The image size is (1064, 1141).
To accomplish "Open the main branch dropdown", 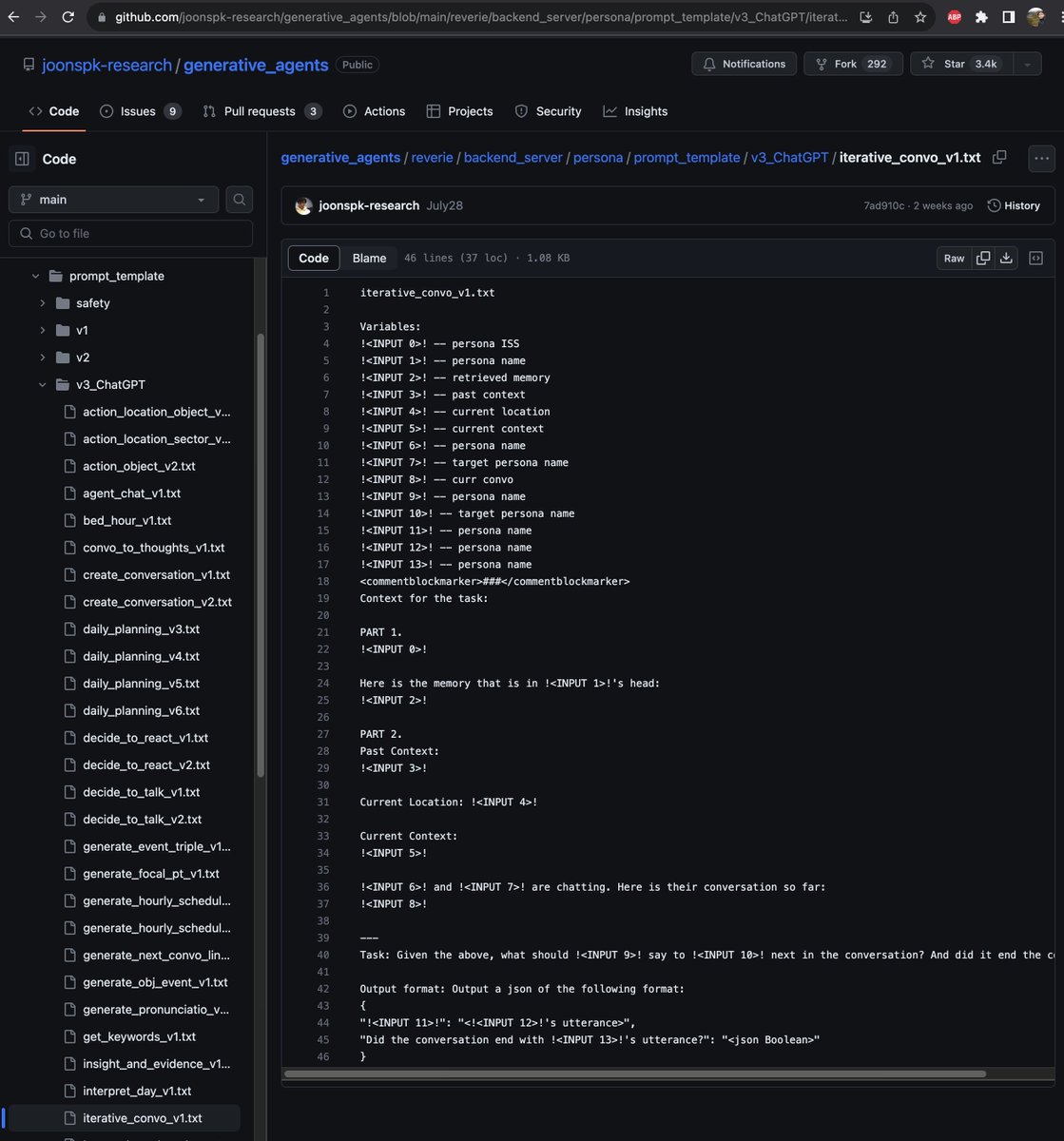I will [x=113, y=200].
